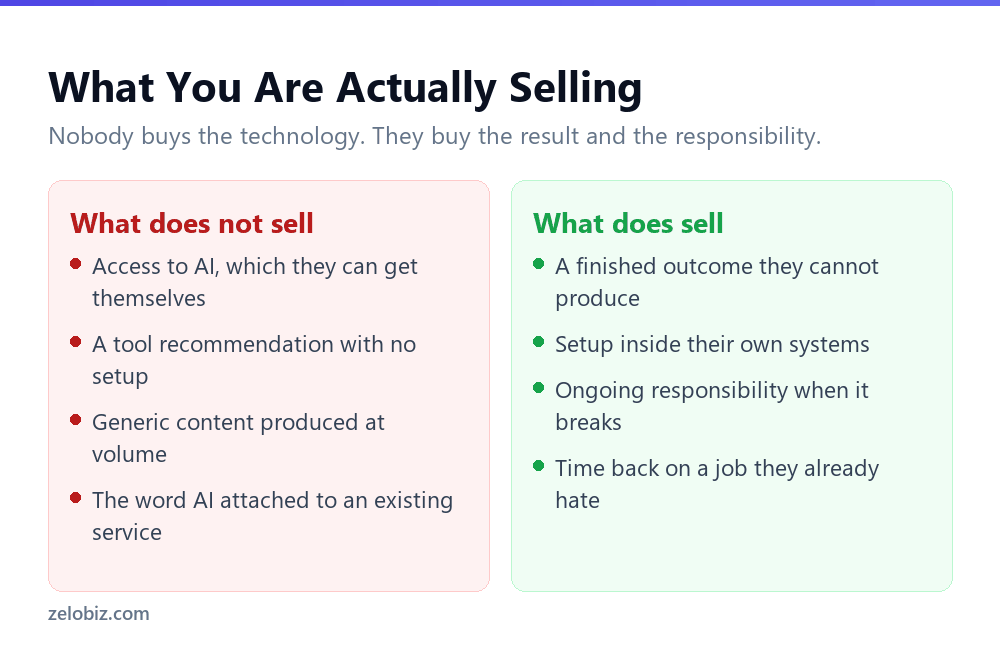
Task: Click the subtitle 'Nobody buys the technology'
Action: click(435, 136)
